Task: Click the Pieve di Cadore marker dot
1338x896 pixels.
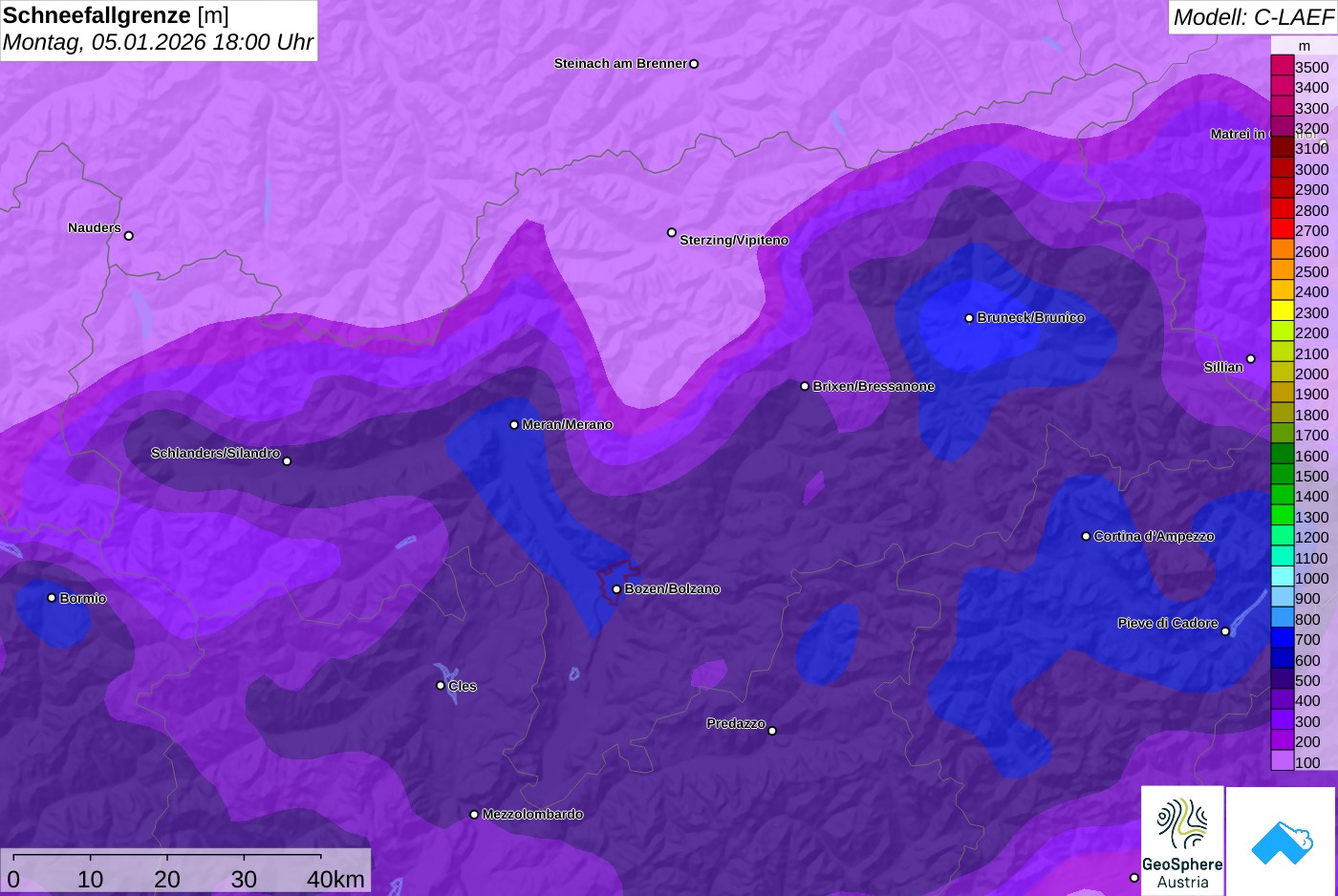Action: pyautogui.click(x=1225, y=631)
